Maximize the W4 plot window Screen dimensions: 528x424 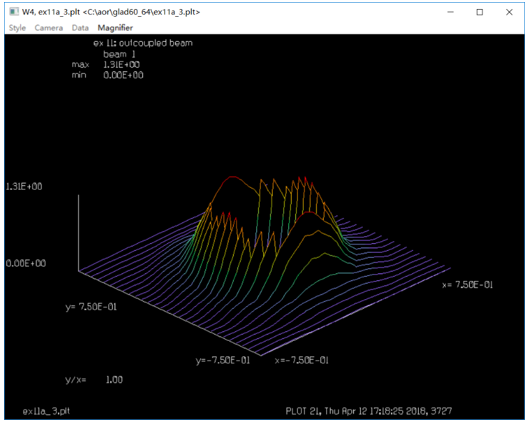pyautogui.click(x=480, y=12)
